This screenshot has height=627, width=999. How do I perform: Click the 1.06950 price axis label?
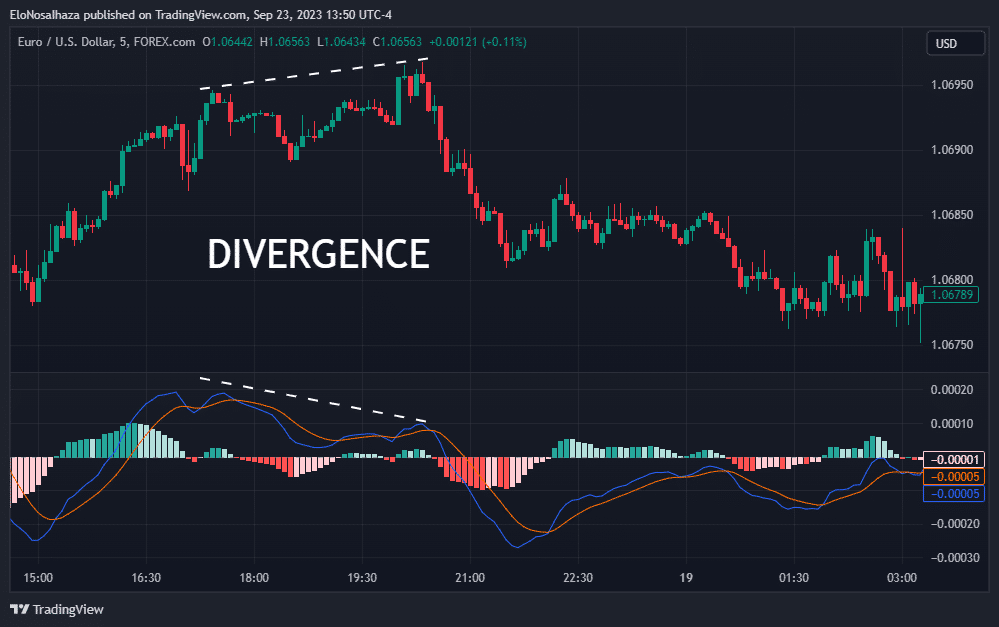(952, 85)
